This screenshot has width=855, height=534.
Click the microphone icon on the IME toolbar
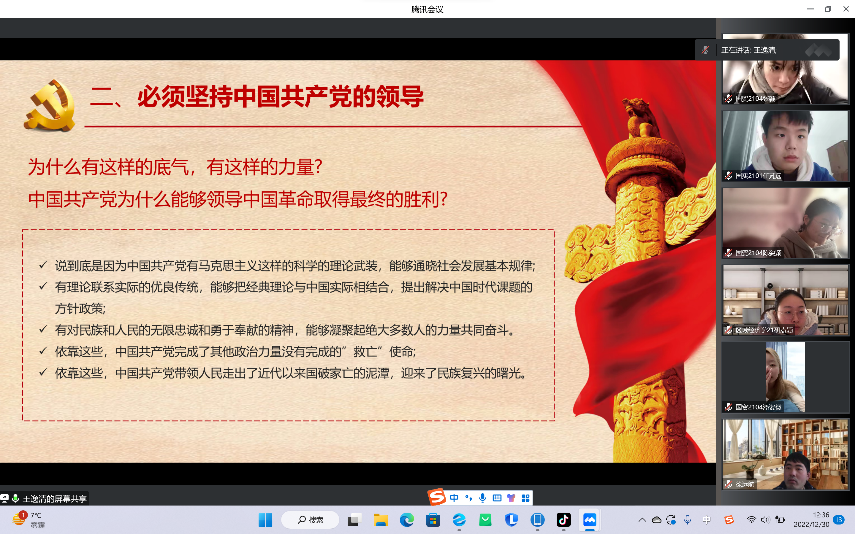coord(482,497)
